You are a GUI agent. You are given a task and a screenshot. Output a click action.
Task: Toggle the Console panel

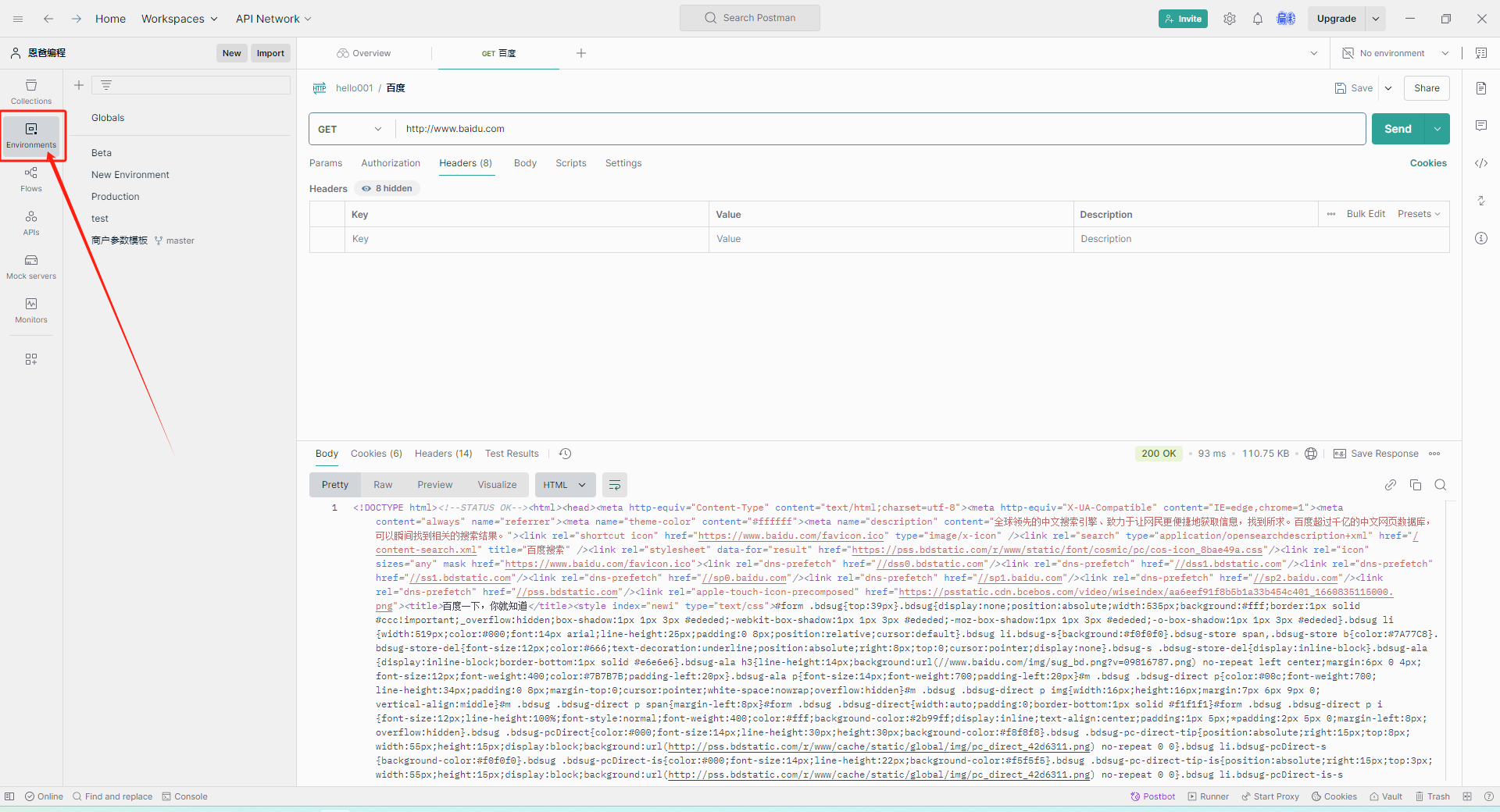point(185,796)
